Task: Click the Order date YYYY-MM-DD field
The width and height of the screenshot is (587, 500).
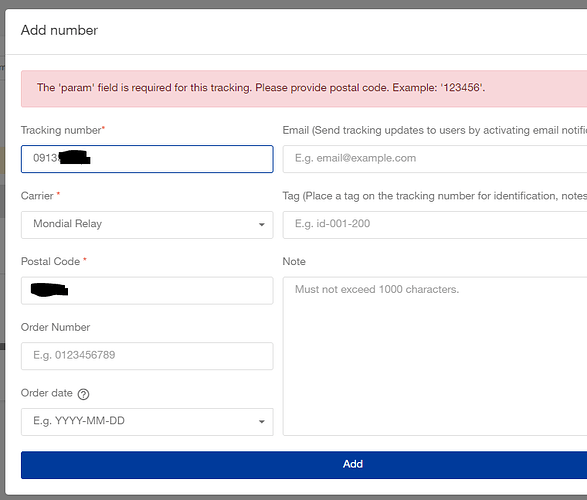Action: tap(147, 422)
